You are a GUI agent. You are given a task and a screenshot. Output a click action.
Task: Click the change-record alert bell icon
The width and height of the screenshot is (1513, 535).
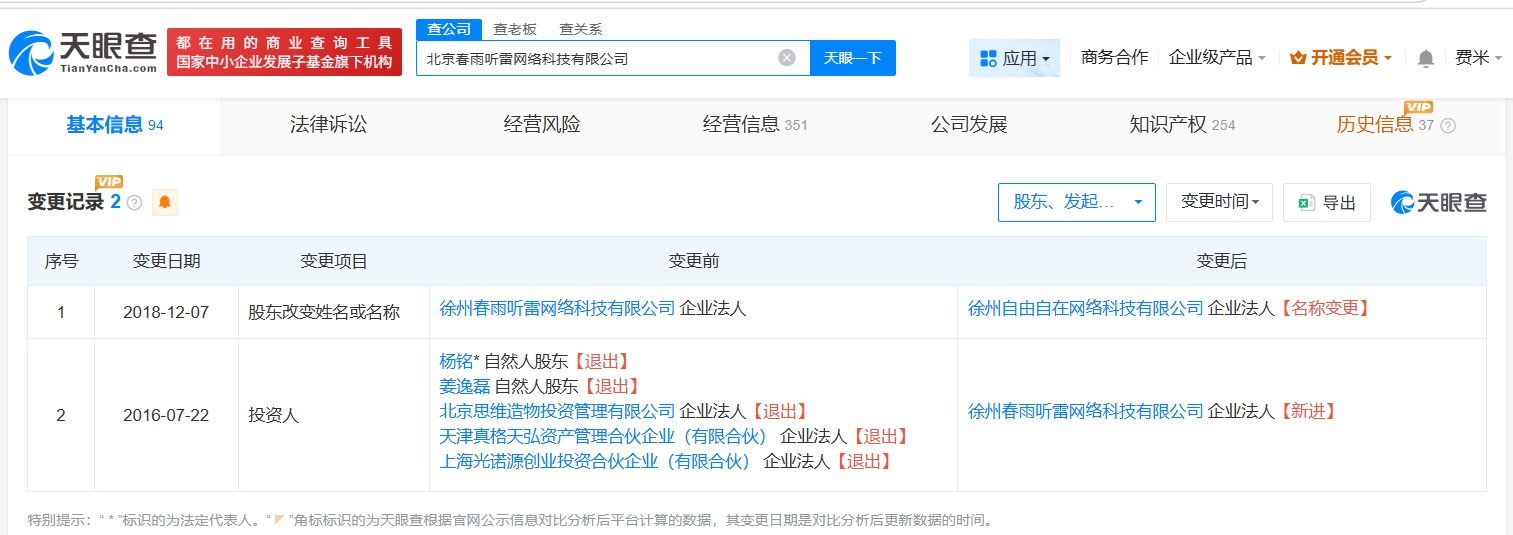pos(165,202)
